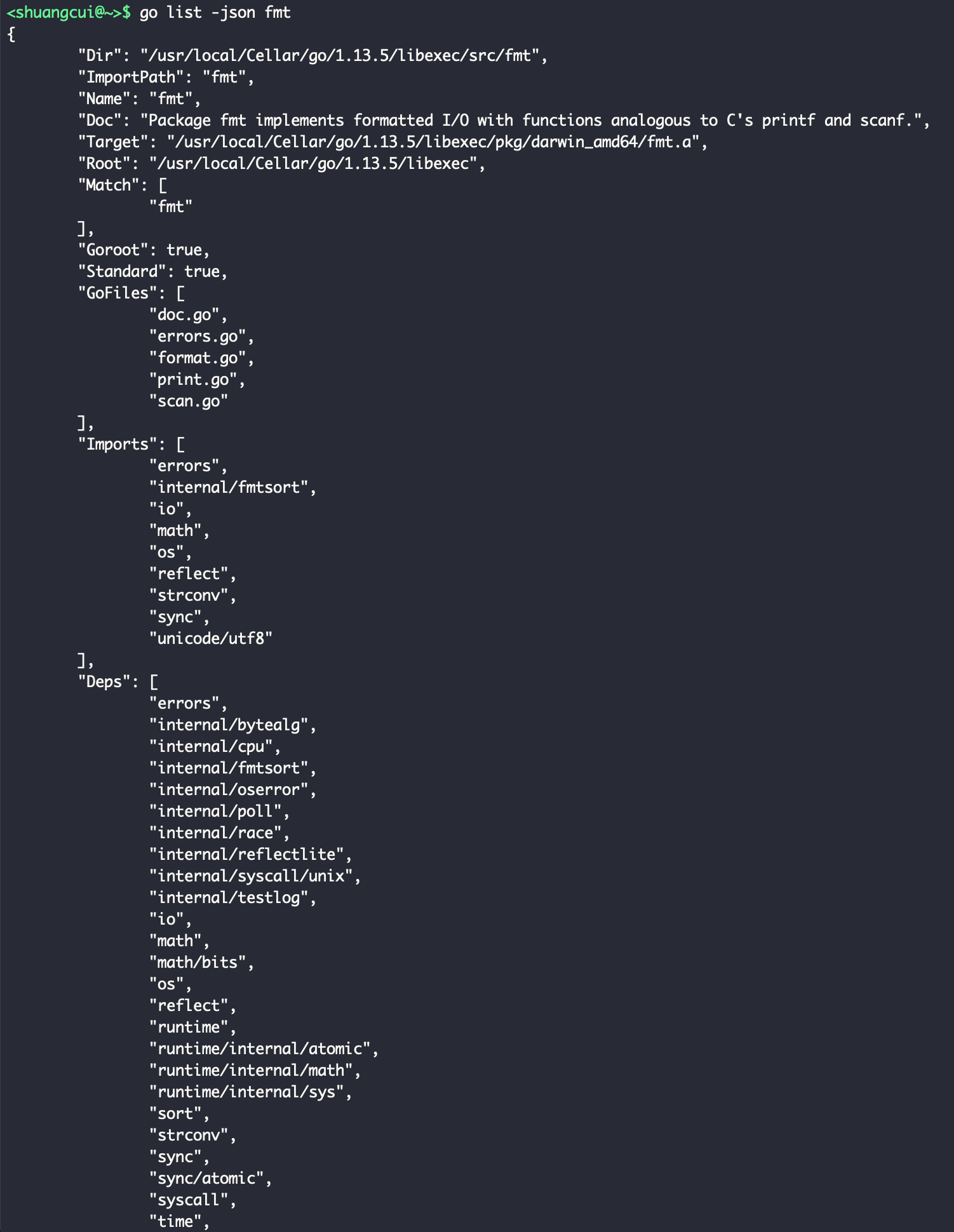
Task: Click the "scan.go" file entry
Action: click(x=188, y=401)
